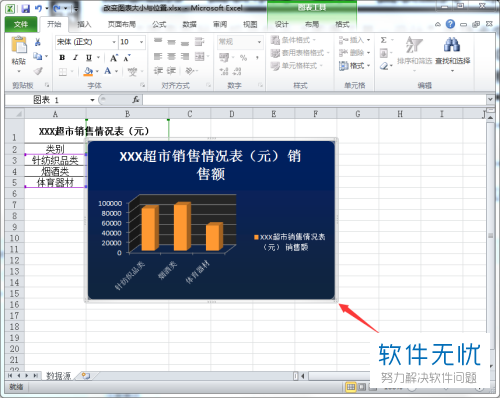Decrease font size with small A
Viewport: 500px width, 398px height.
127,58
